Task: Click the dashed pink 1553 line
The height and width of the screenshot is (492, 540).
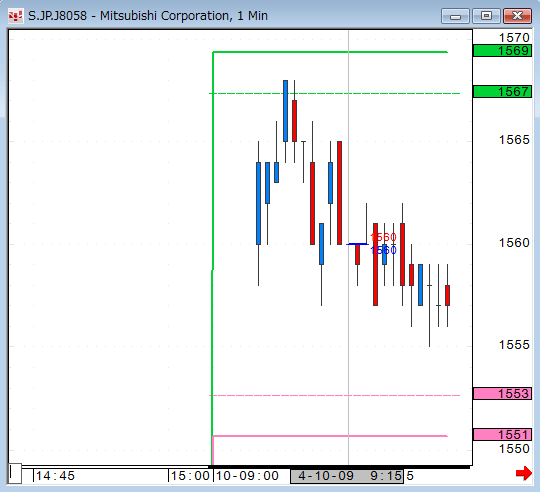Action: tap(334, 395)
